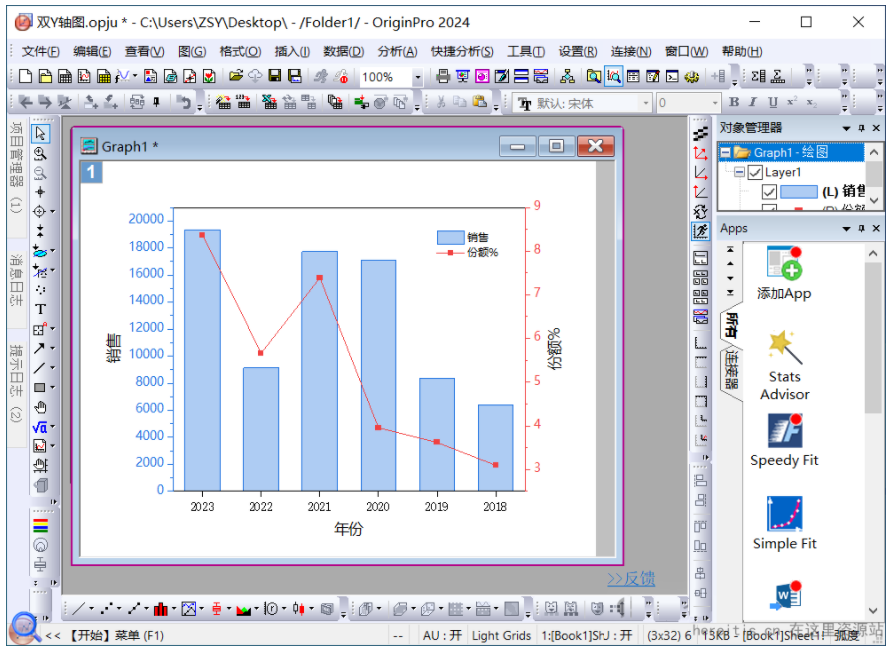This screenshot has width=891, height=651.
Task: Switch to the 连接器 tab in Apps
Action: [x=732, y=370]
